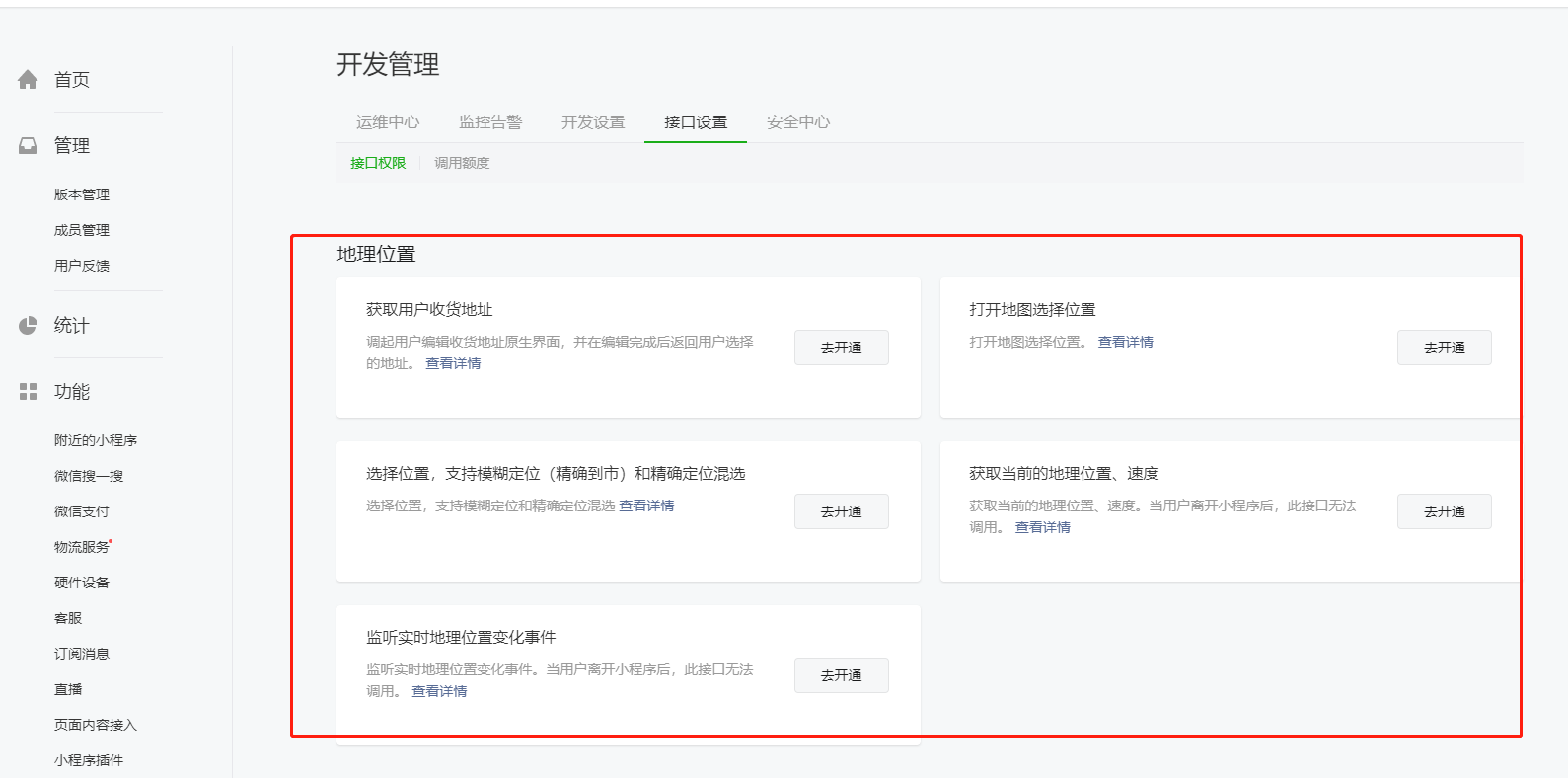The width and height of the screenshot is (1568, 778).
Task: Click the pie chart icon beside 统计
Action: 28,326
